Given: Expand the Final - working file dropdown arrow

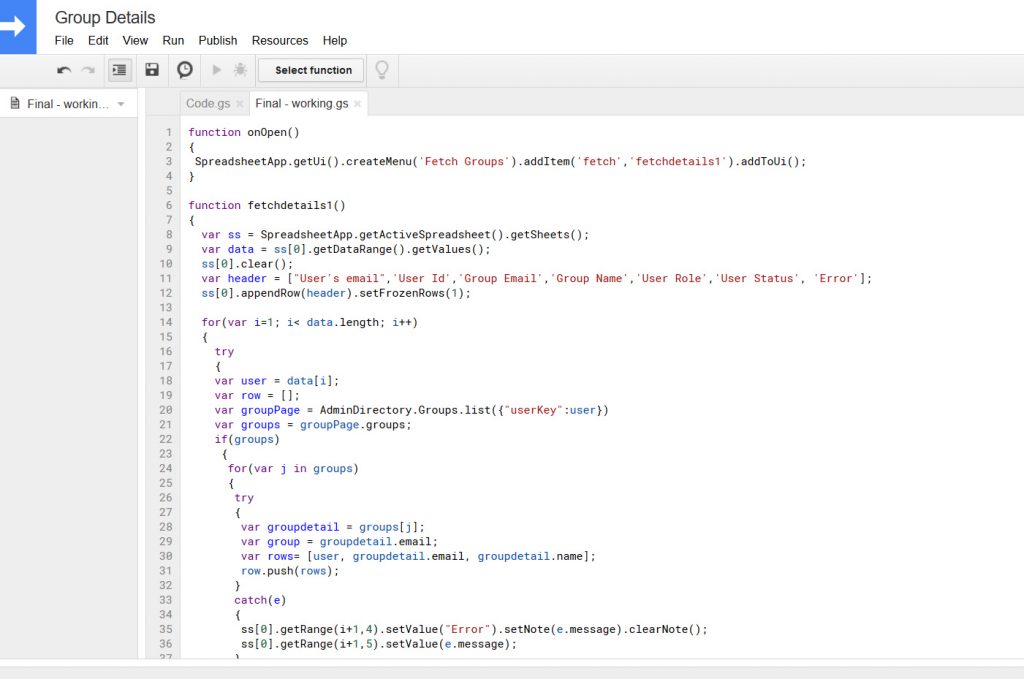Looking at the screenshot, I should 121,104.
